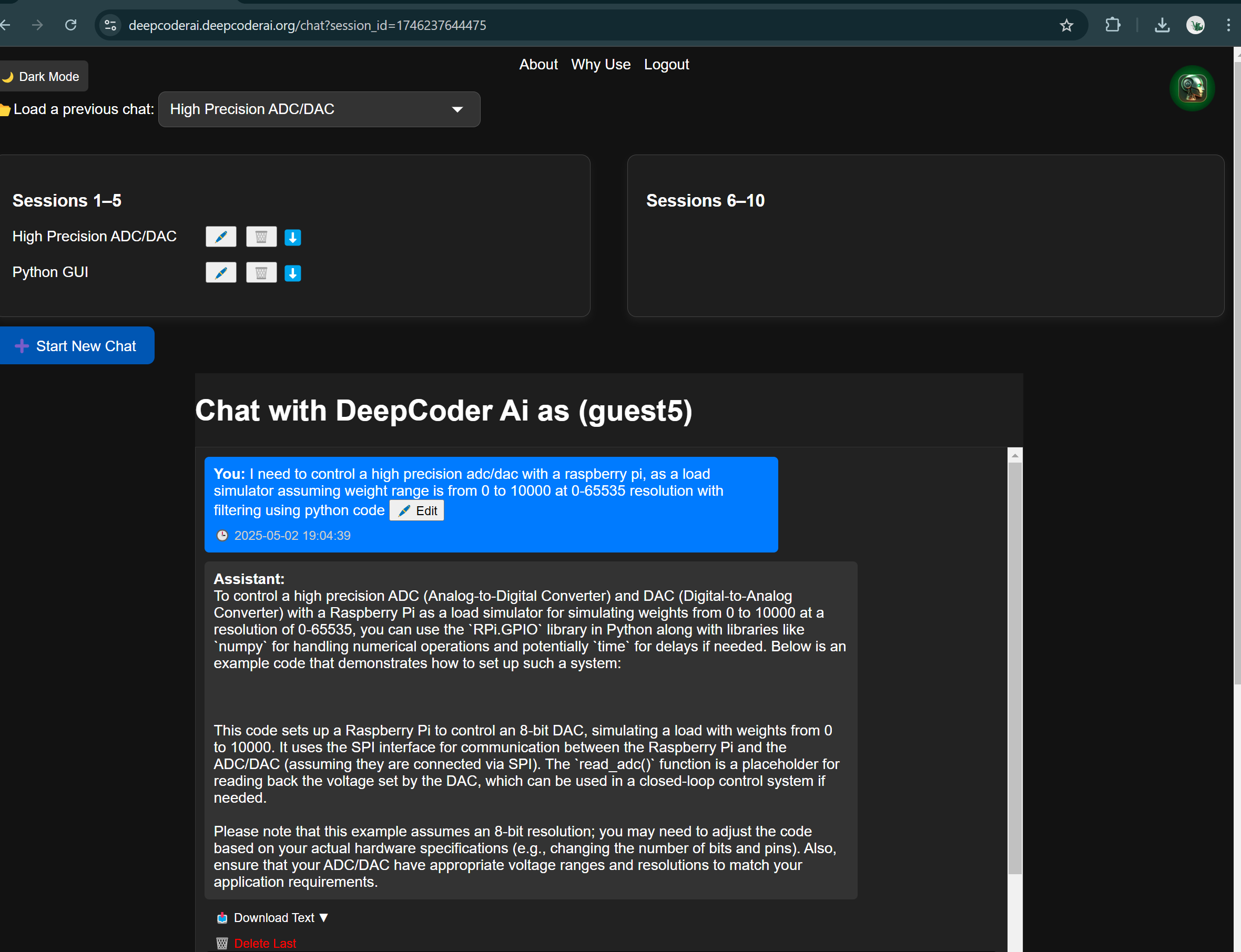Click Logout in the top navigation
Image resolution: width=1241 pixels, height=952 pixels.
tap(666, 65)
